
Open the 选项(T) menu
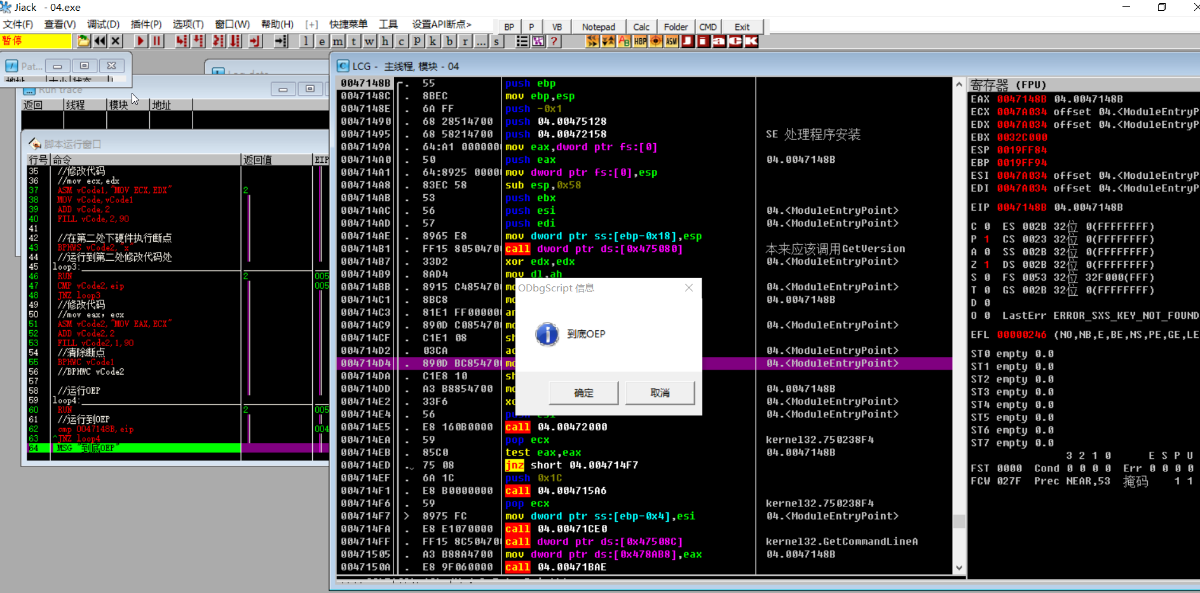click(188, 24)
